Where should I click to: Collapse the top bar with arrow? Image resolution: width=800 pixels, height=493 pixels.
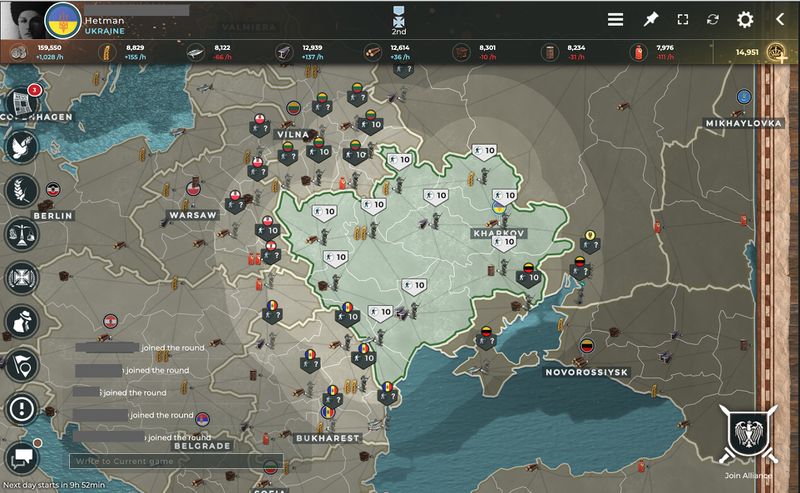(780, 19)
